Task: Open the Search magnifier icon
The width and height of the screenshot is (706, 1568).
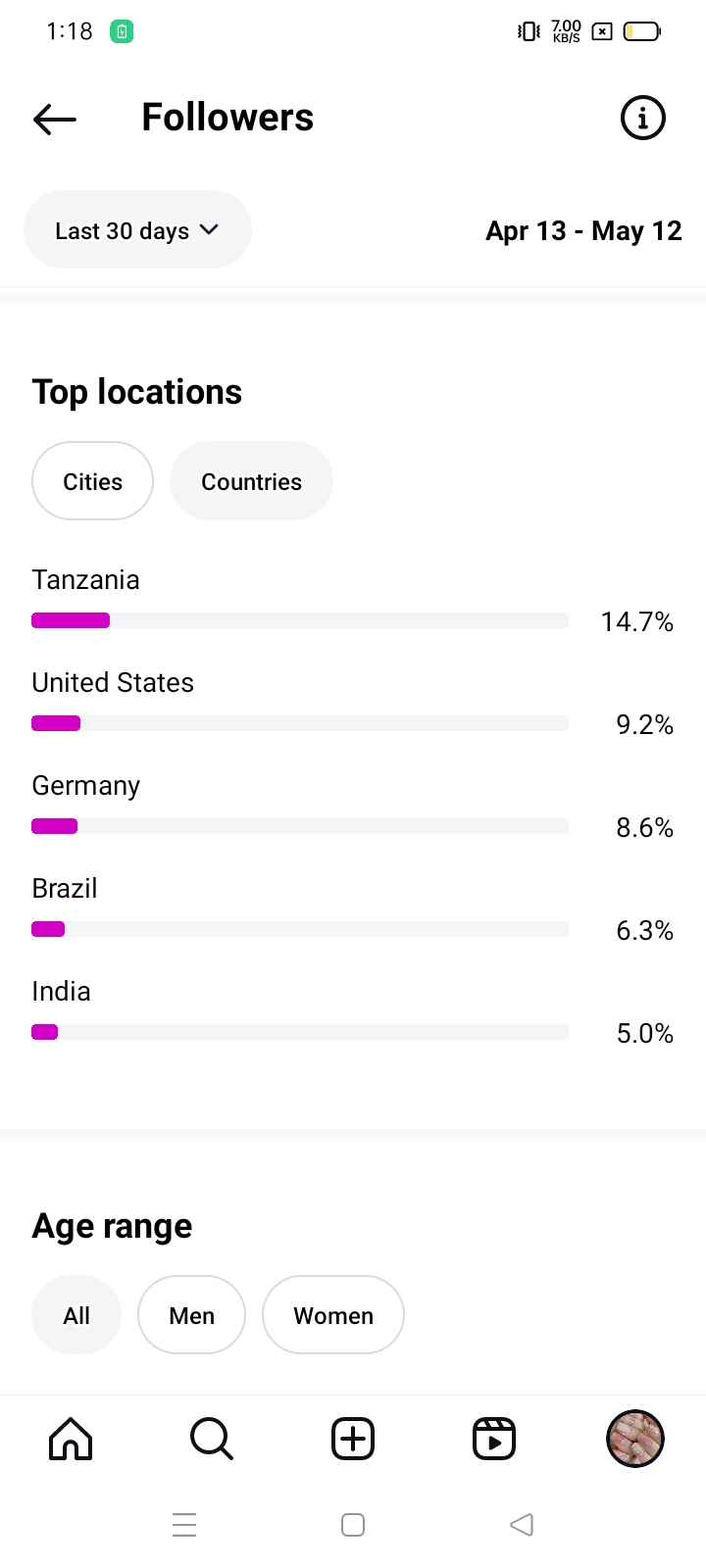Action: pyautogui.click(x=211, y=1439)
